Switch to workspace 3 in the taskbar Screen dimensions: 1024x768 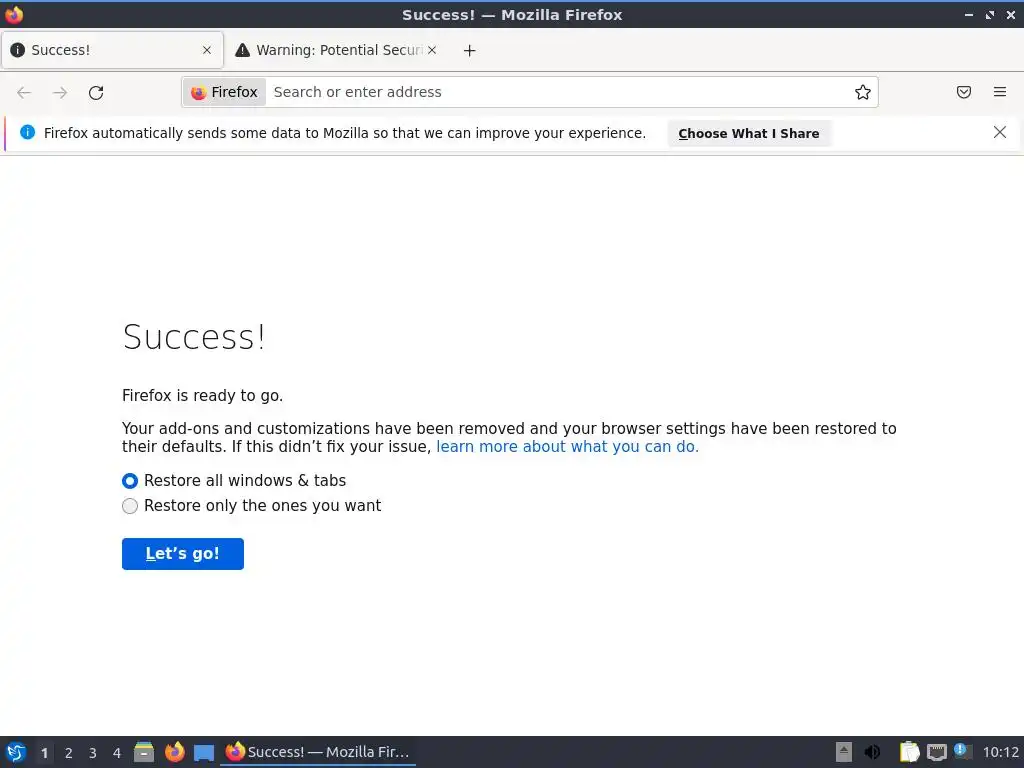coord(93,753)
